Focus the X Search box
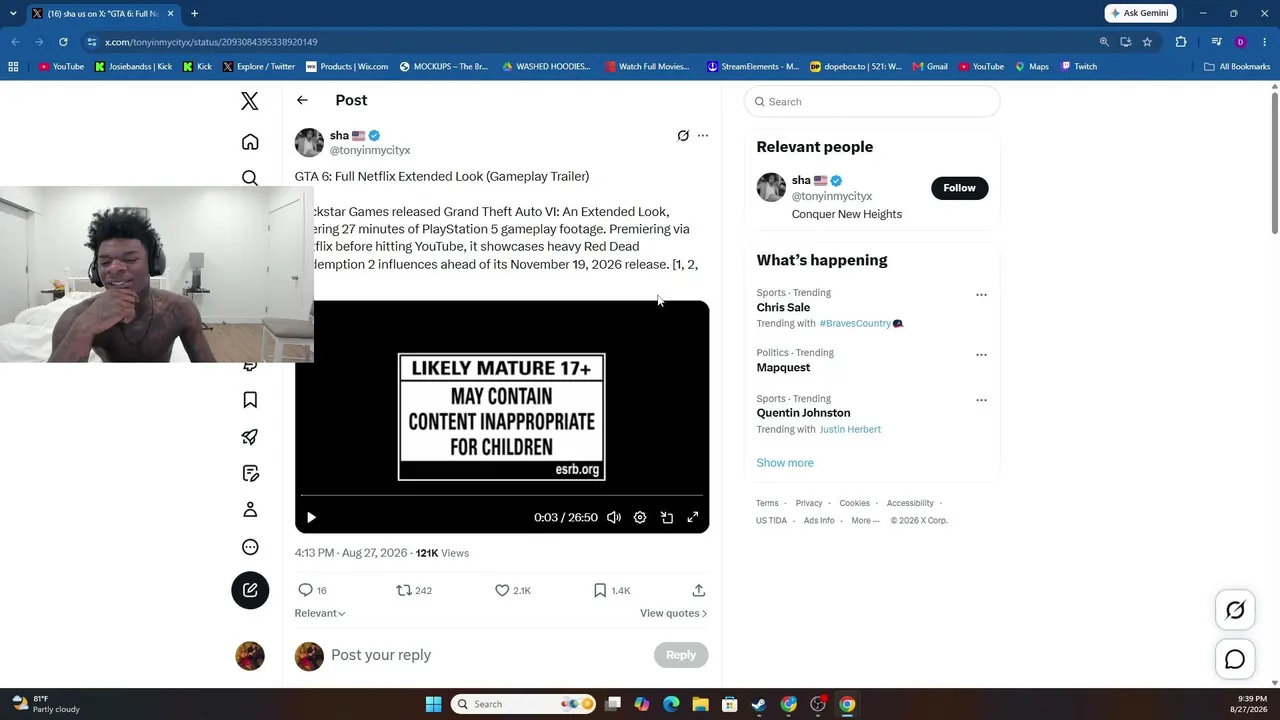Screen dimensions: 1280x720 (872, 101)
